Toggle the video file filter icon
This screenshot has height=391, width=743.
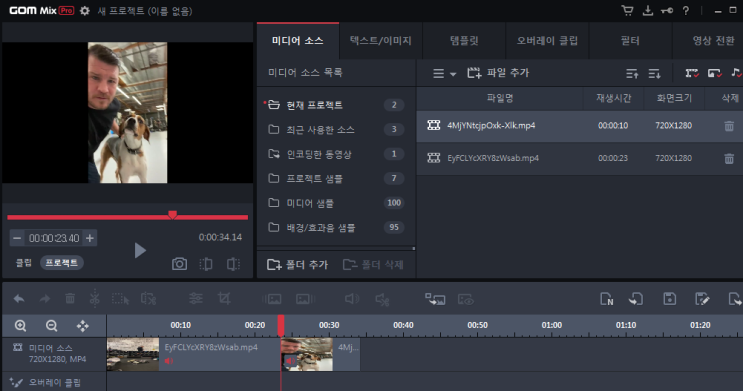click(692, 73)
